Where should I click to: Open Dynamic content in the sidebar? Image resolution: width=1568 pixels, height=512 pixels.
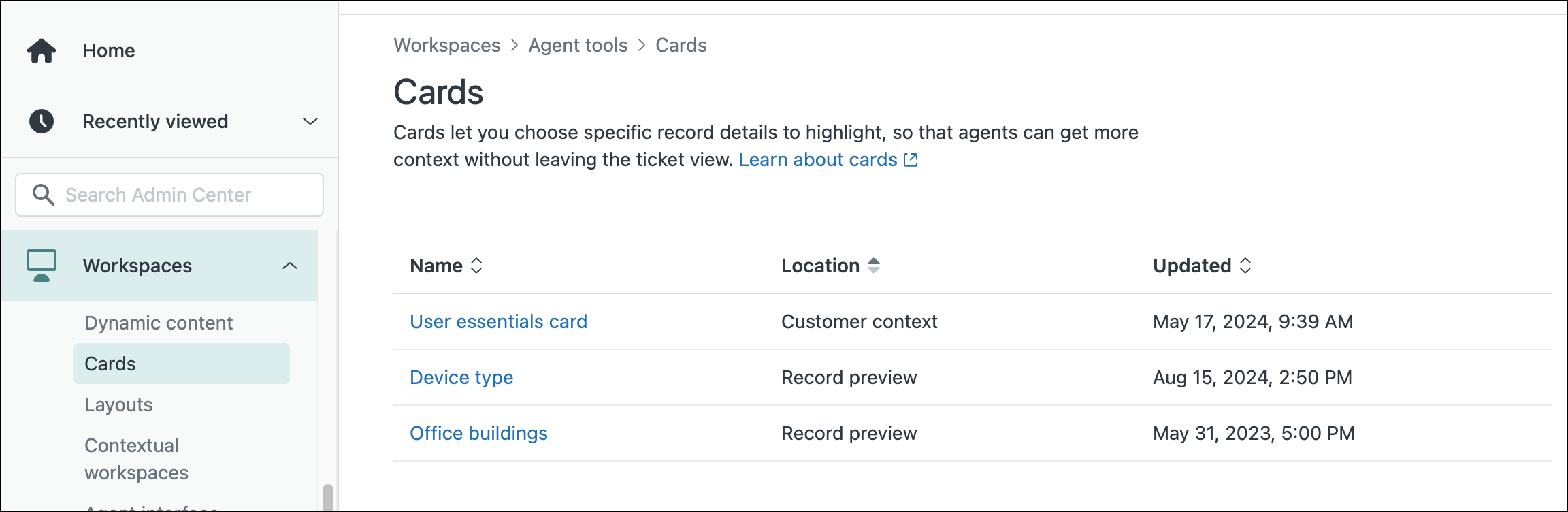[x=159, y=323]
